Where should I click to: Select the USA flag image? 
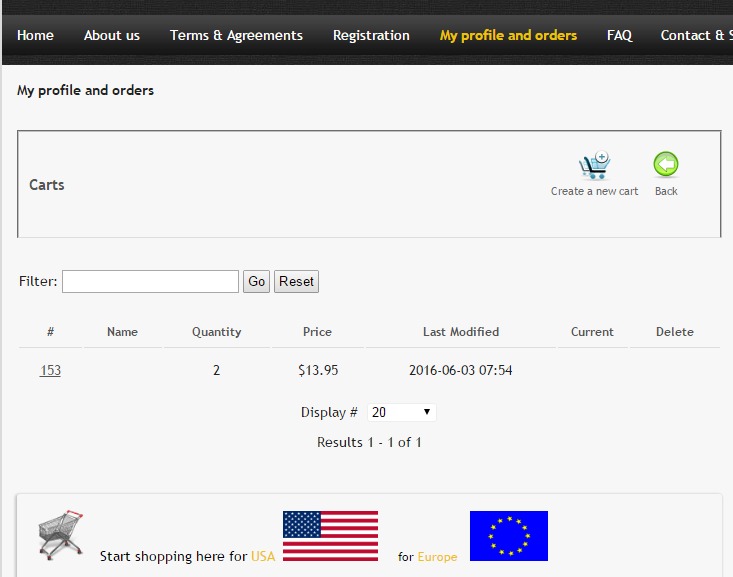click(x=331, y=536)
